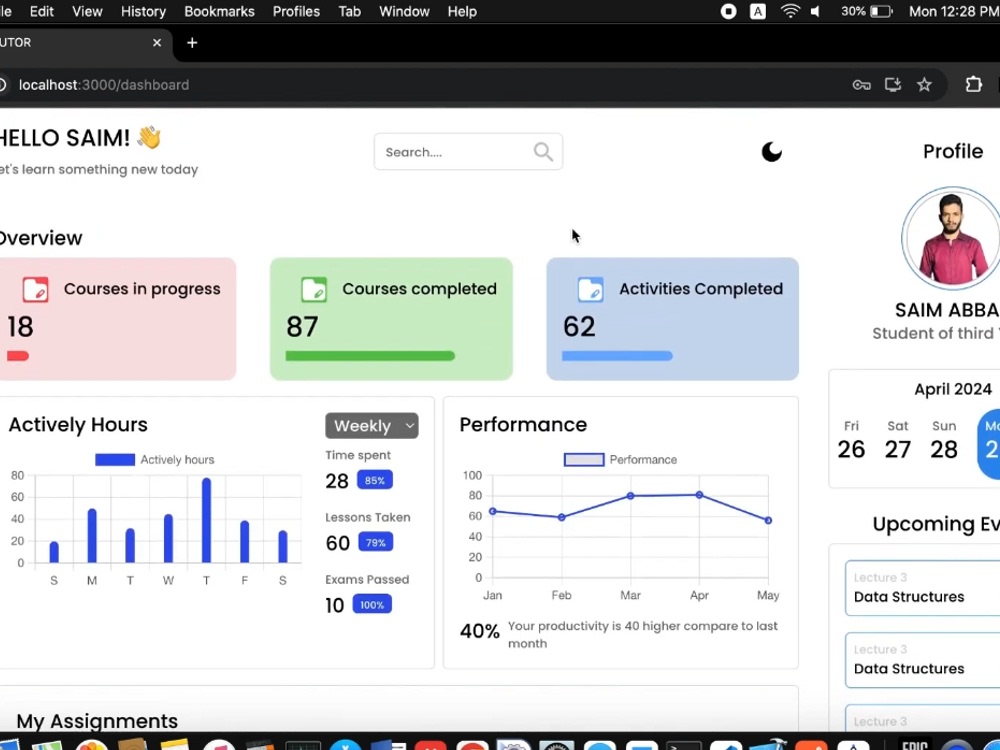Viewport: 1000px width, 750px height.
Task: Click the April 2024 calendar title
Action: point(953,389)
